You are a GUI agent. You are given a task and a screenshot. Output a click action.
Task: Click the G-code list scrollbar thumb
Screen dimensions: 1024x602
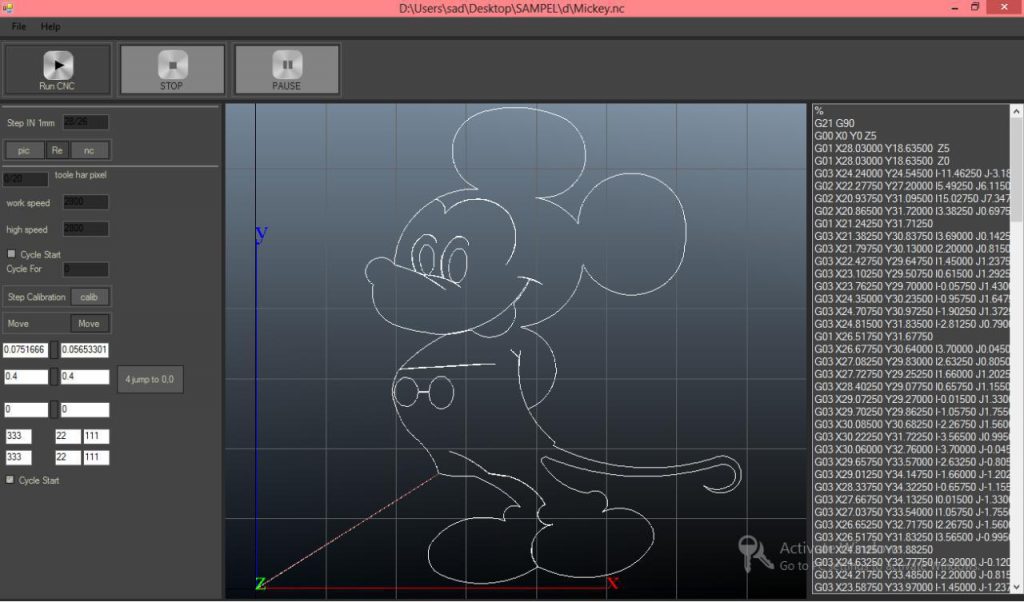click(1017, 169)
